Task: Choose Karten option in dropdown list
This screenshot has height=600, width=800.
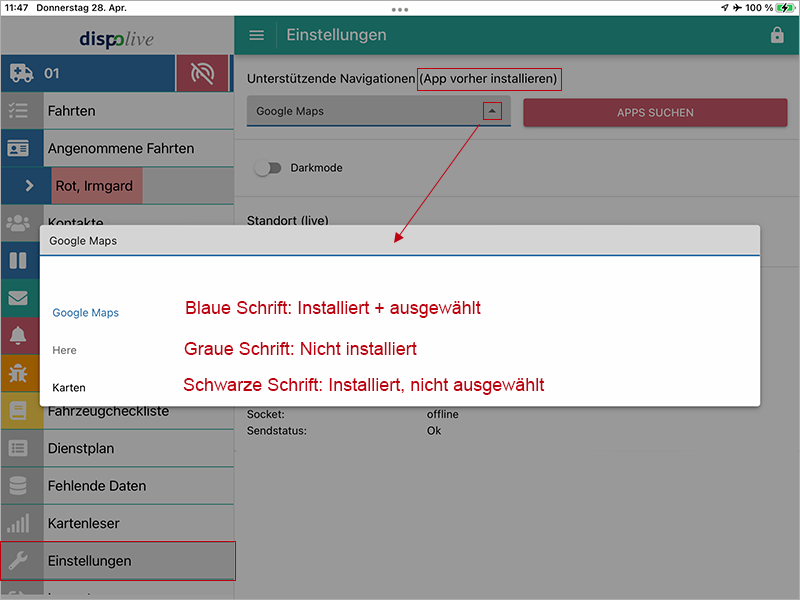Action: 69,388
